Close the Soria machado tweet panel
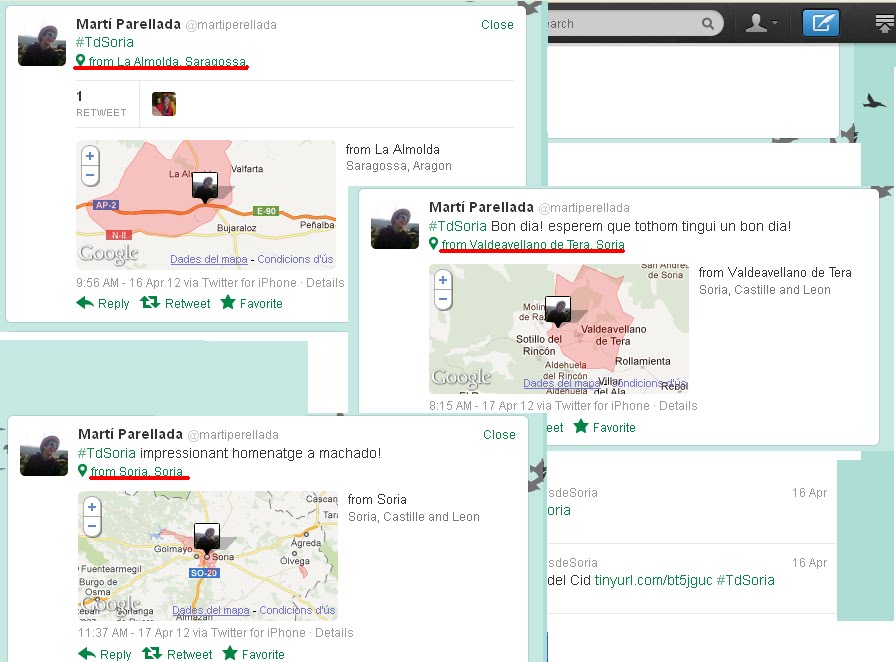 [499, 434]
